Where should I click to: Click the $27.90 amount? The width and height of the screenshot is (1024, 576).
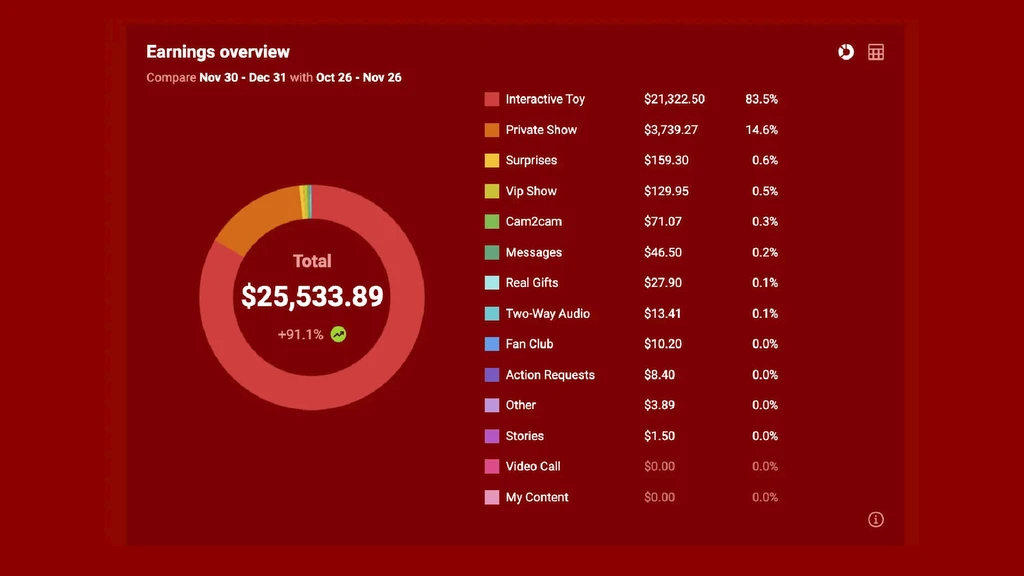tap(663, 283)
